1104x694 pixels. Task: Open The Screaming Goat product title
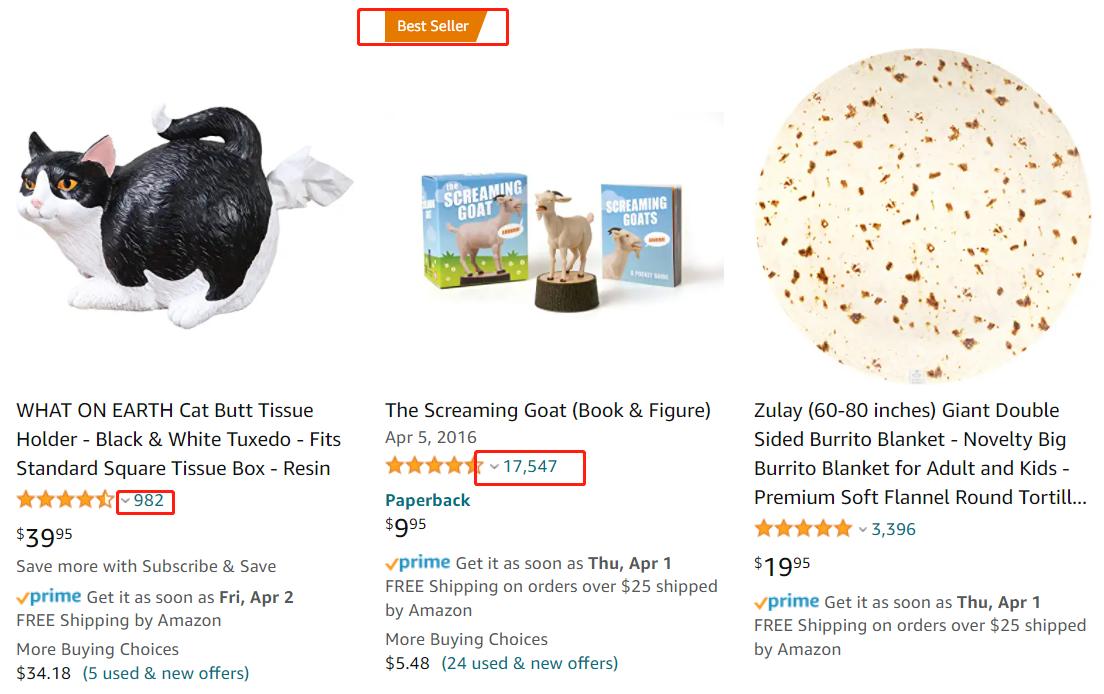point(547,410)
